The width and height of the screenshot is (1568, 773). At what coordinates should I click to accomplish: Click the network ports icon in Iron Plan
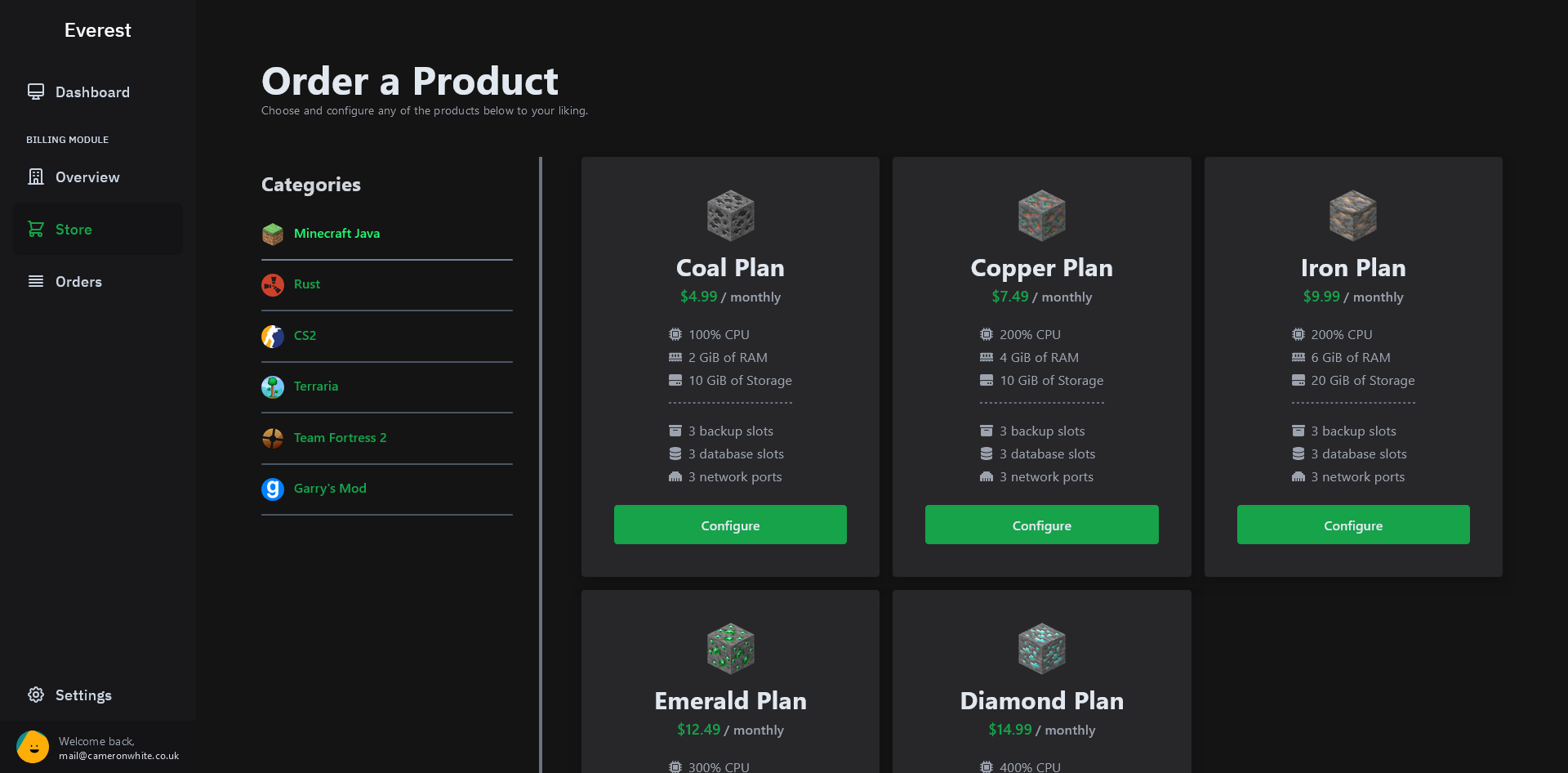1298,476
